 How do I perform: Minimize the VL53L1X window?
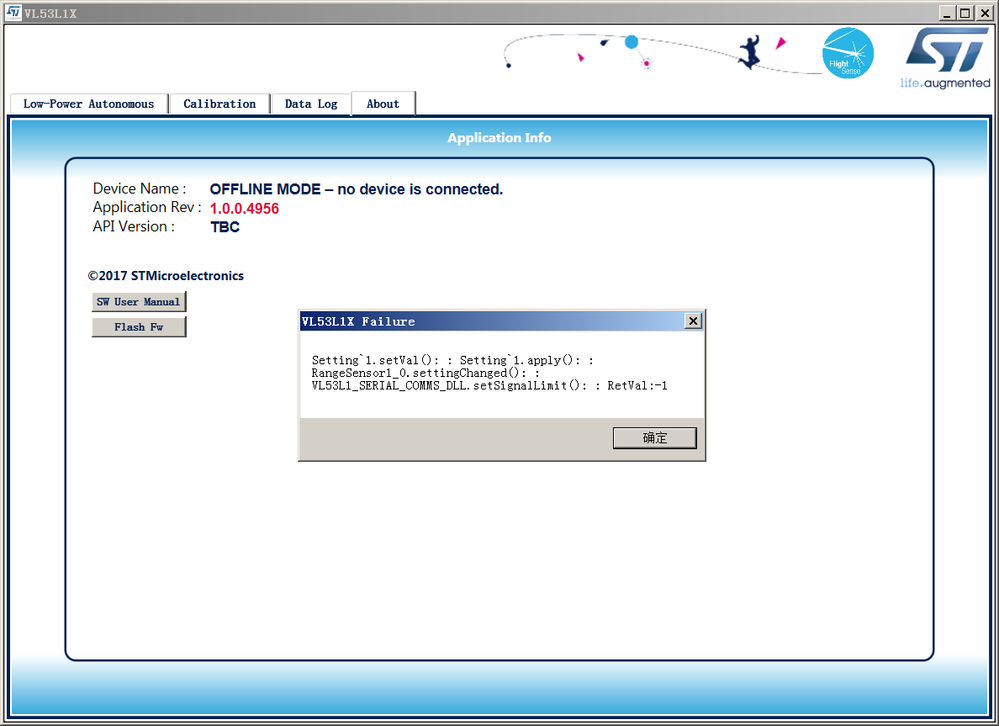[x=947, y=13]
